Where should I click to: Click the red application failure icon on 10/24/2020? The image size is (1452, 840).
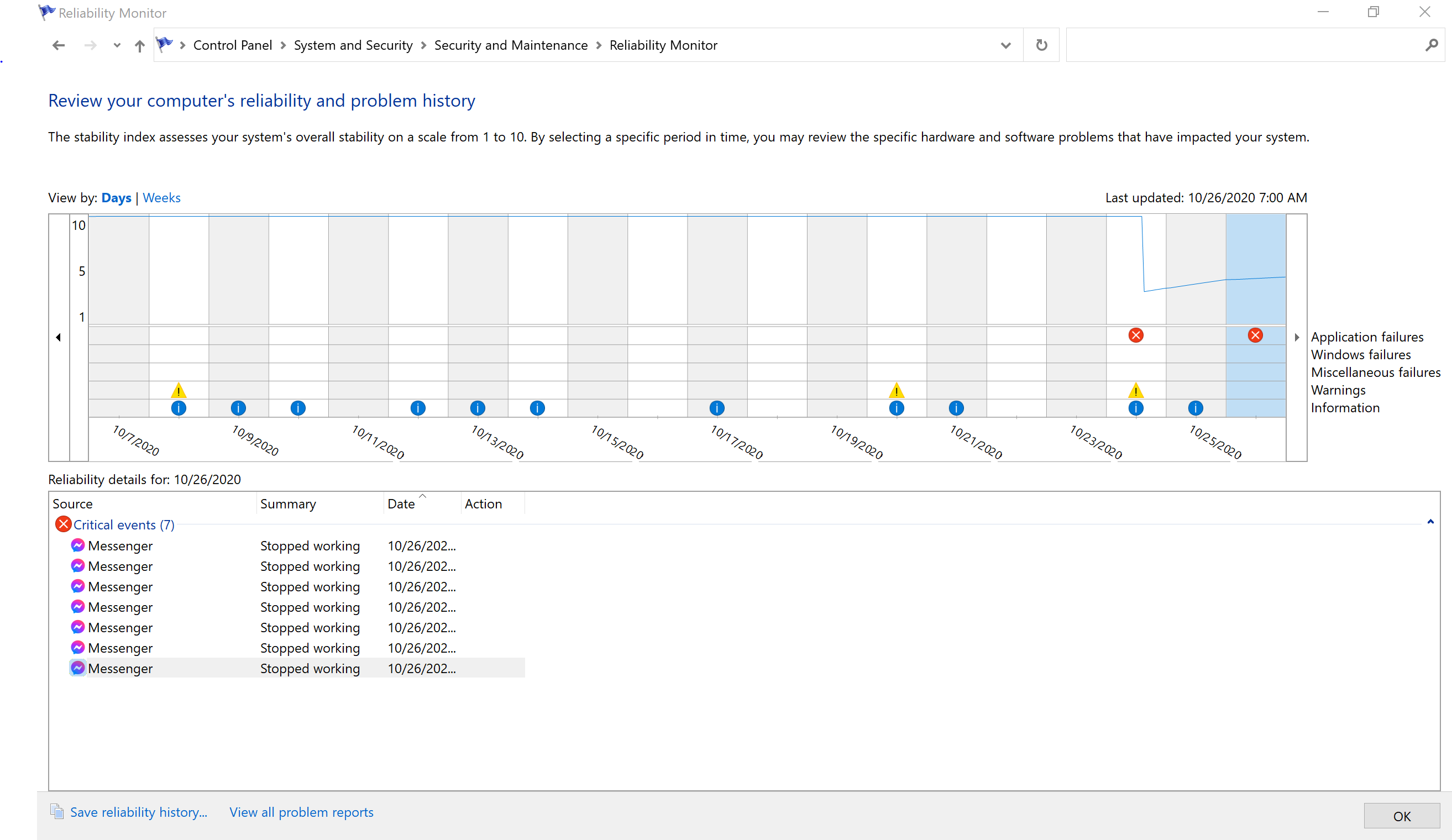coord(1136,335)
